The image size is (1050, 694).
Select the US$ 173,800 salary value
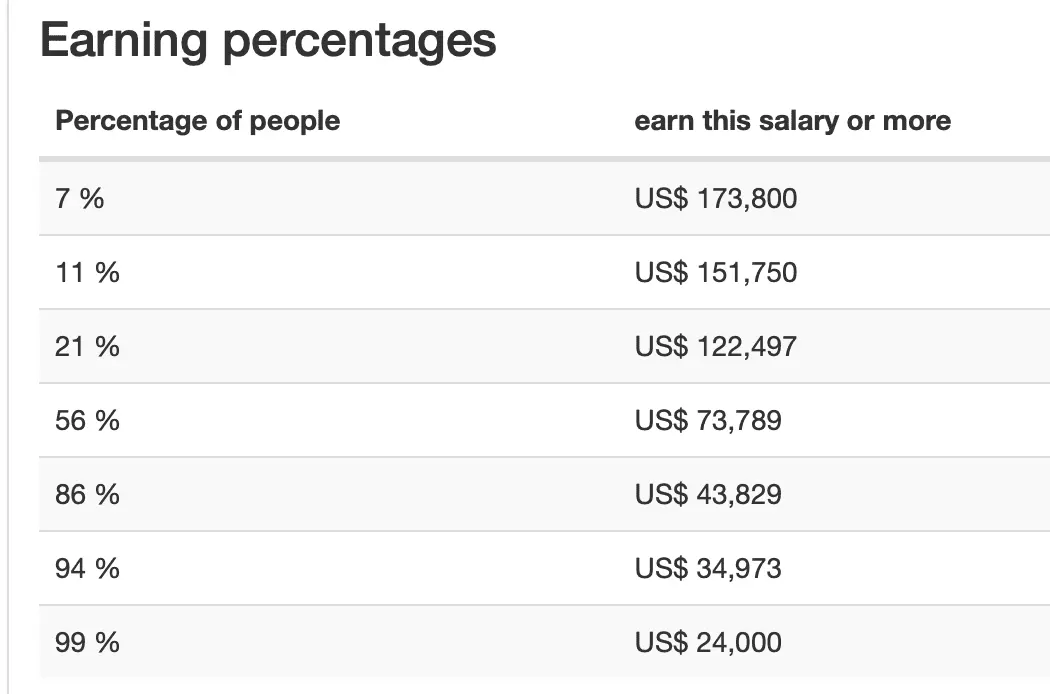click(716, 198)
